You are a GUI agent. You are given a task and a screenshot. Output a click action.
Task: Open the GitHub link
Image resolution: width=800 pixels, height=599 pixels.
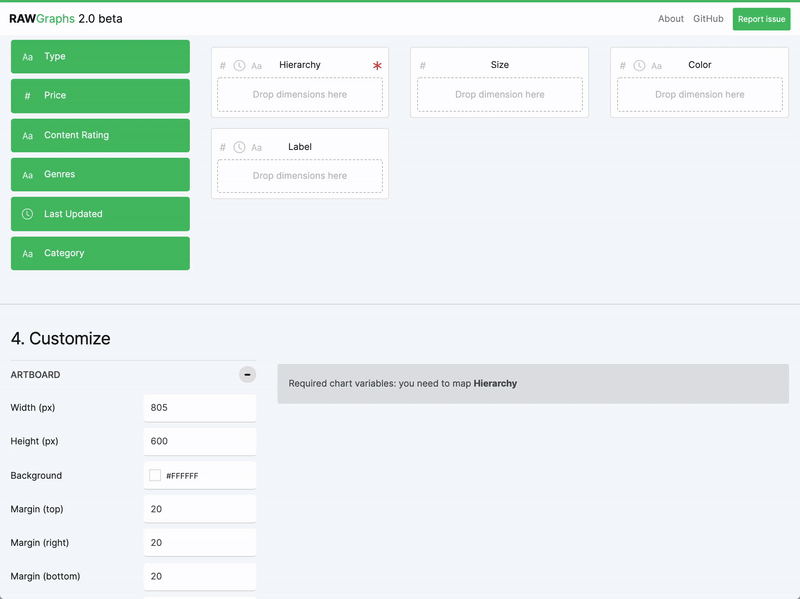pos(708,19)
